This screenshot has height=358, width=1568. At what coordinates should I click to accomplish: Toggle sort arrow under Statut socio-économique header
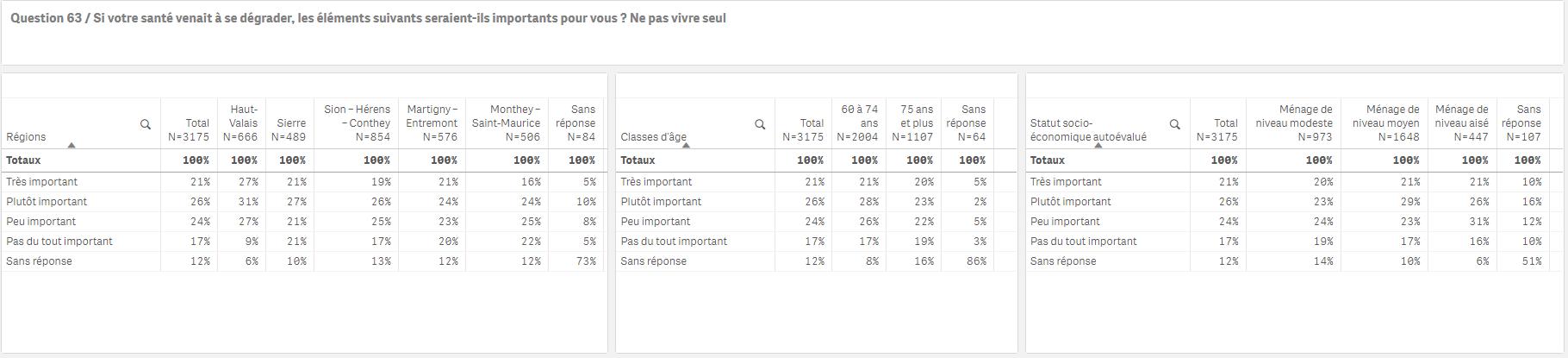1098,146
